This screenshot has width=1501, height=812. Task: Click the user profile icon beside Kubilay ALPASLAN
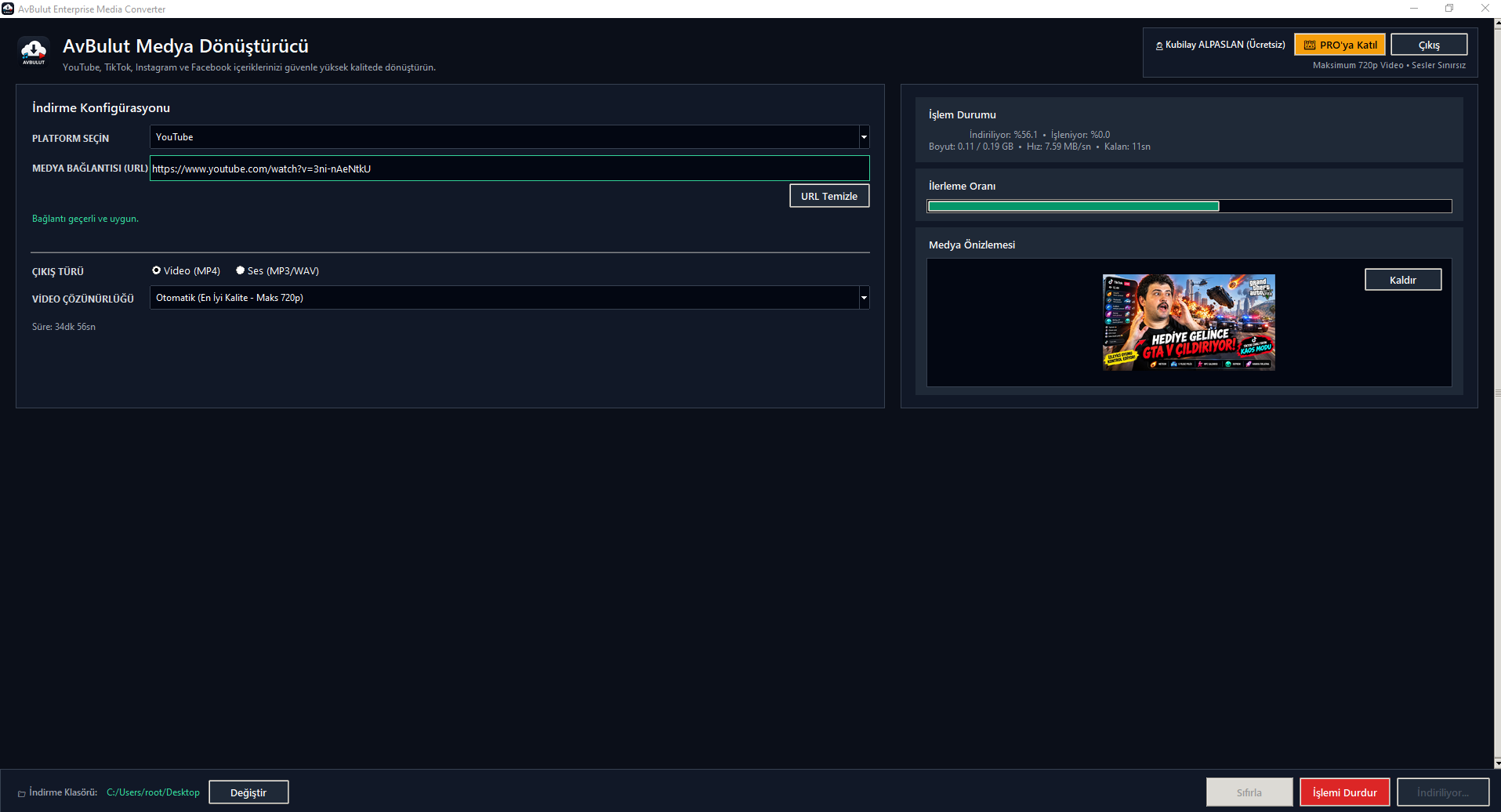pyautogui.click(x=1159, y=45)
